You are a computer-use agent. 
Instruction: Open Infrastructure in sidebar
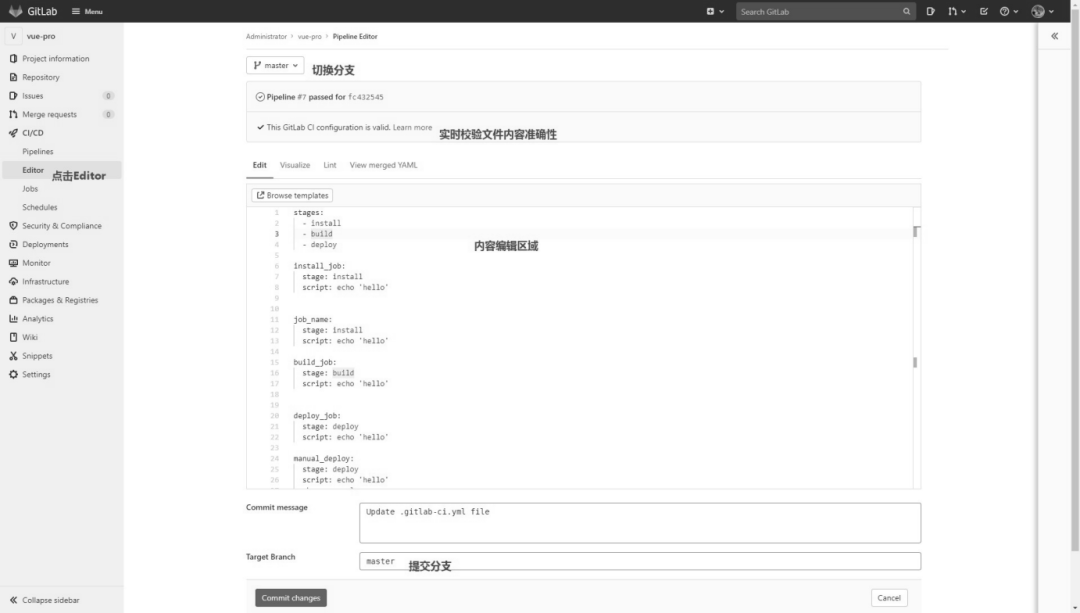click(x=45, y=282)
